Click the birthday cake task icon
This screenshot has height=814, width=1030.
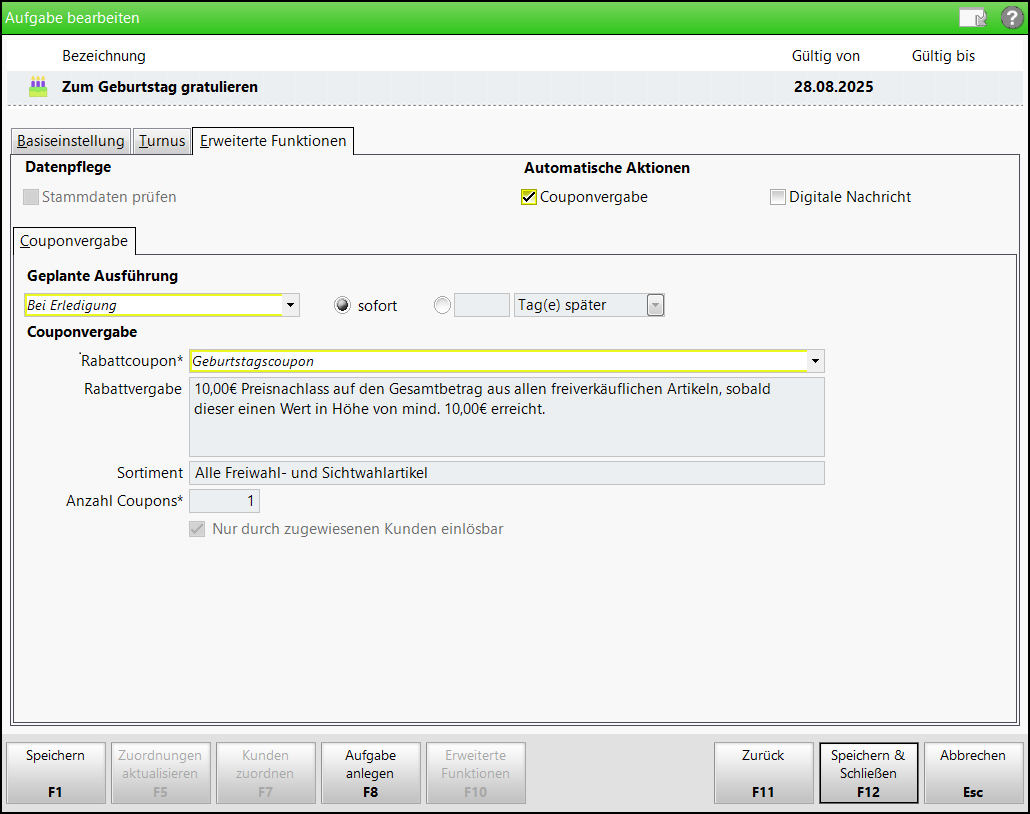click(x=38, y=87)
